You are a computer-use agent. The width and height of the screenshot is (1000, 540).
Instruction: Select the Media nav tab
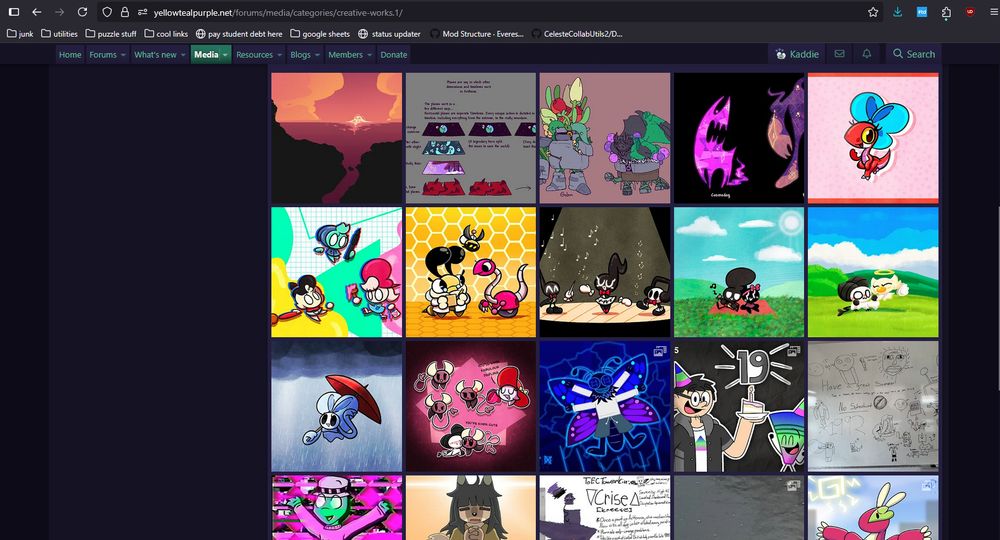tap(206, 55)
